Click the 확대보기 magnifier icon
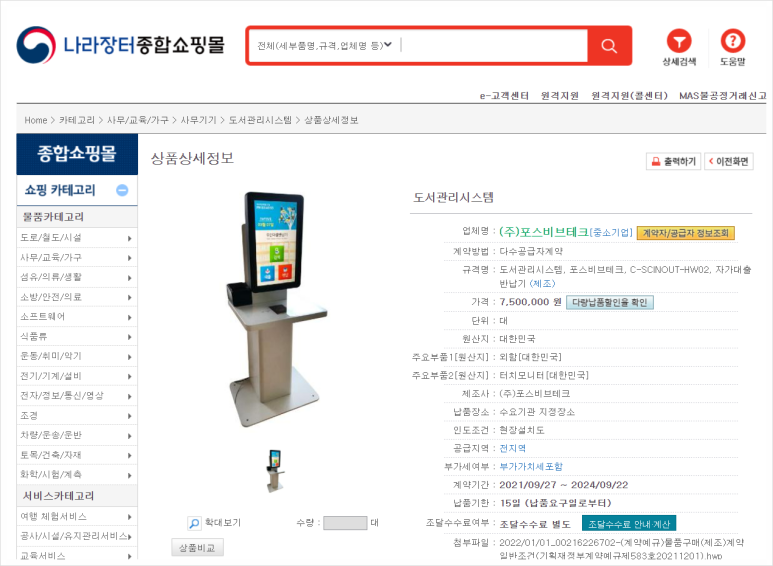Screen dimensions: 773x566 point(194,523)
